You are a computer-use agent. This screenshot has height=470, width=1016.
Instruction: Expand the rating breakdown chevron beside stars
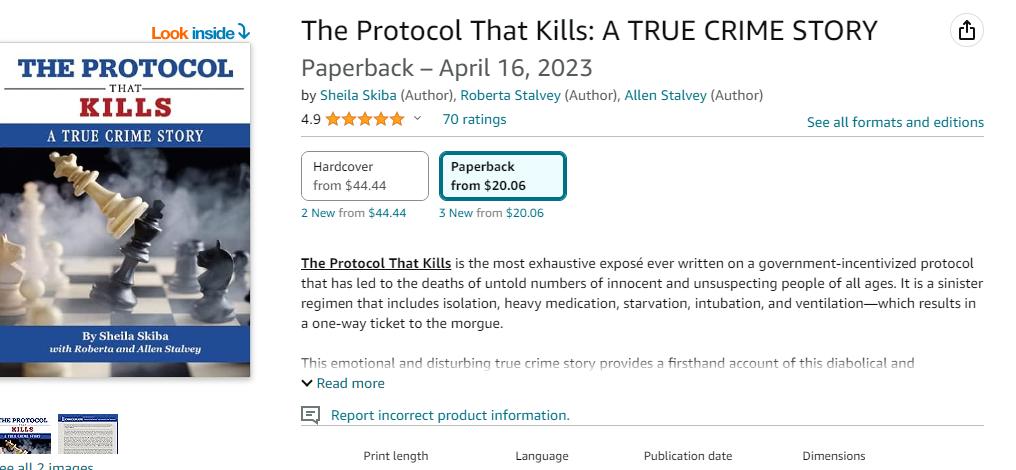(418, 119)
